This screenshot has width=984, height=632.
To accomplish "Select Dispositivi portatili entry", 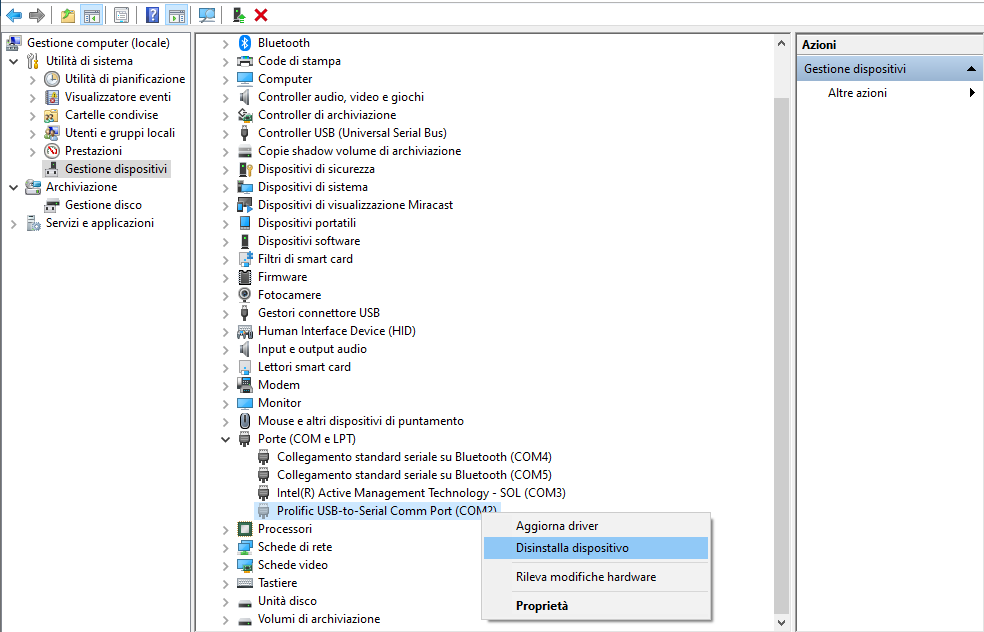I will pyautogui.click(x=307, y=223).
